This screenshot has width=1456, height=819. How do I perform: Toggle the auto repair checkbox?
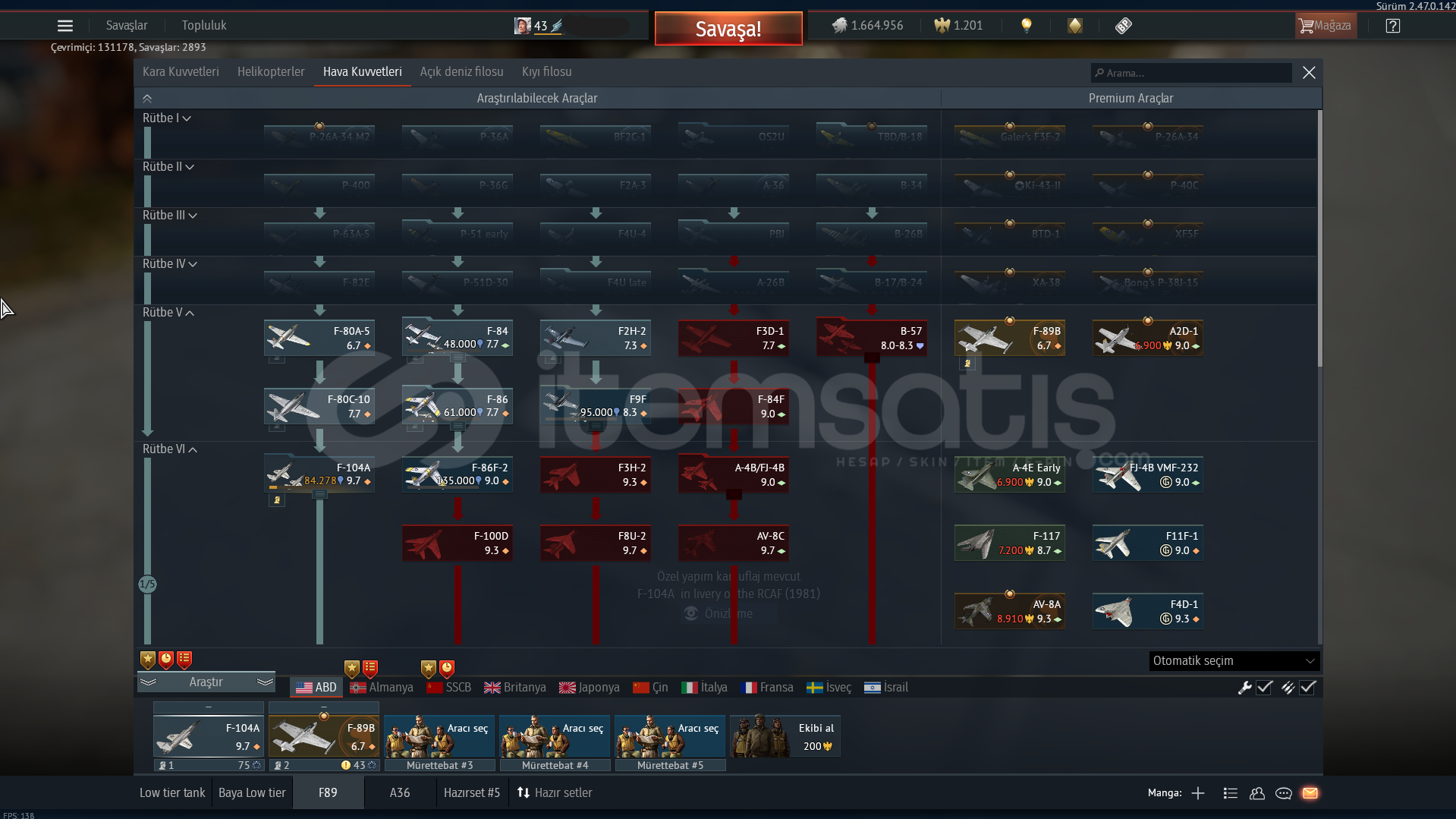(1264, 688)
